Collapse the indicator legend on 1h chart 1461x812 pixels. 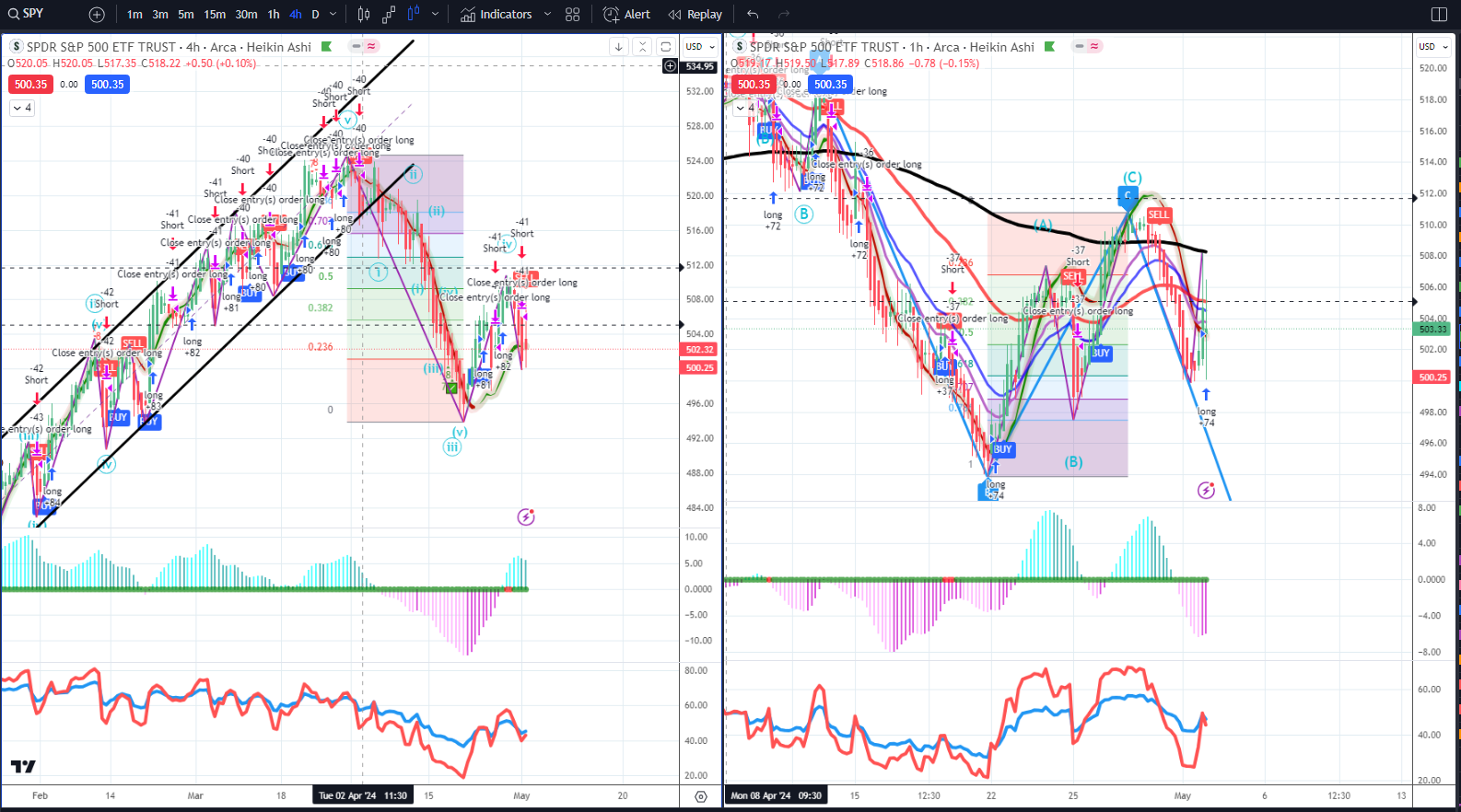(x=745, y=108)
